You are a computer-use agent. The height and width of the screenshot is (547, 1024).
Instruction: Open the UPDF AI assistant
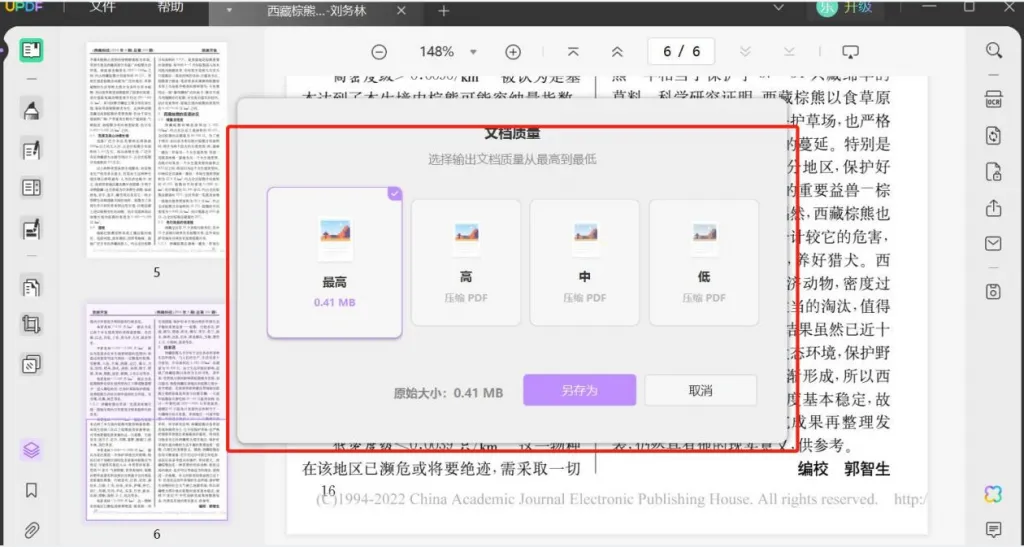click(x=993, y=494)
